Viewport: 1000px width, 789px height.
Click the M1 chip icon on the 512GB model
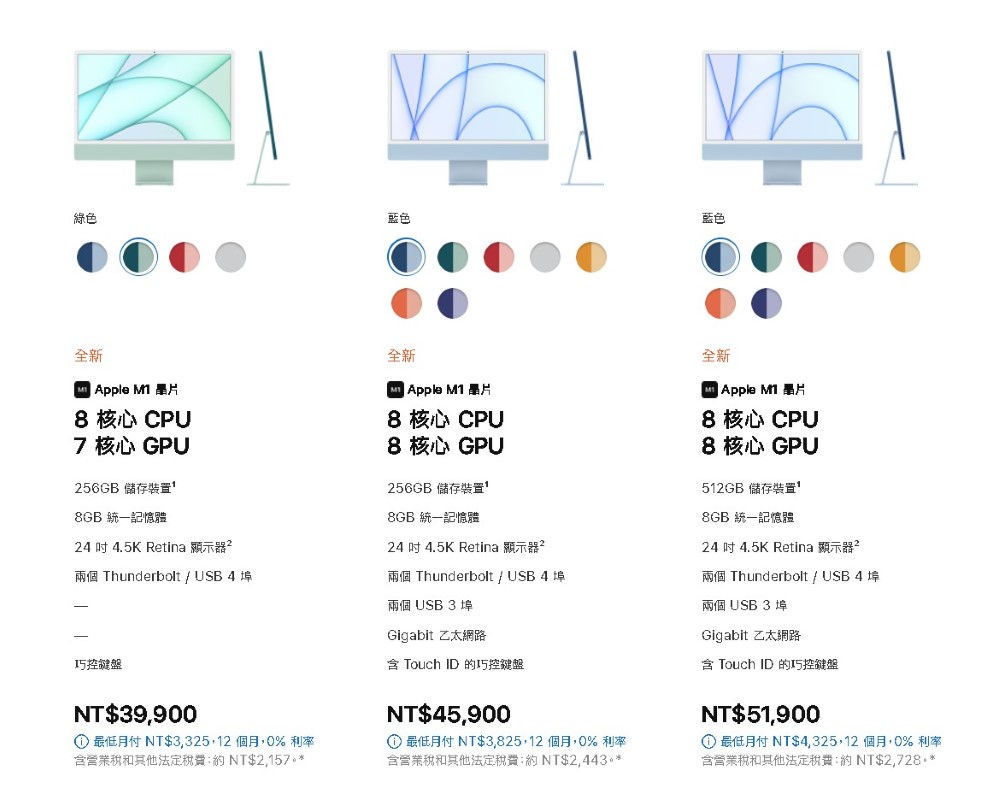[709, 389]
